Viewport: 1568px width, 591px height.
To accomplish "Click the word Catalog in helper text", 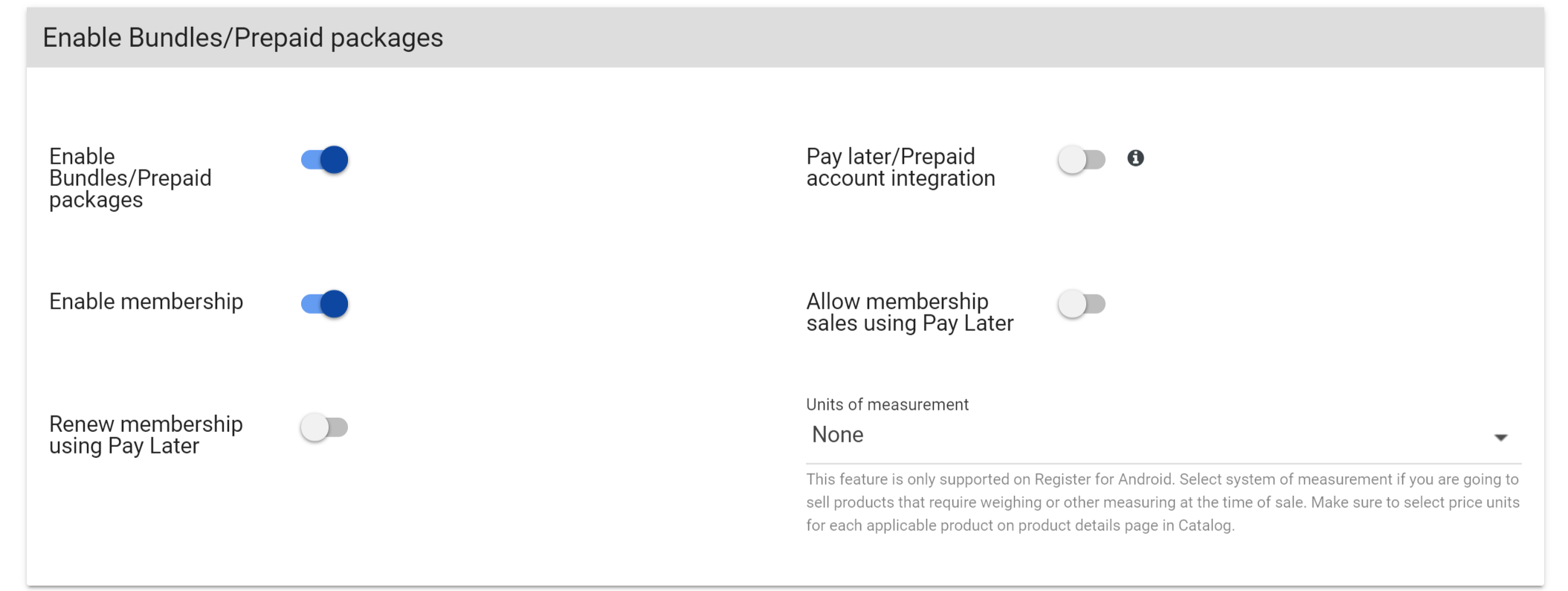I will pyautogui.click(x=1204, y=526).
